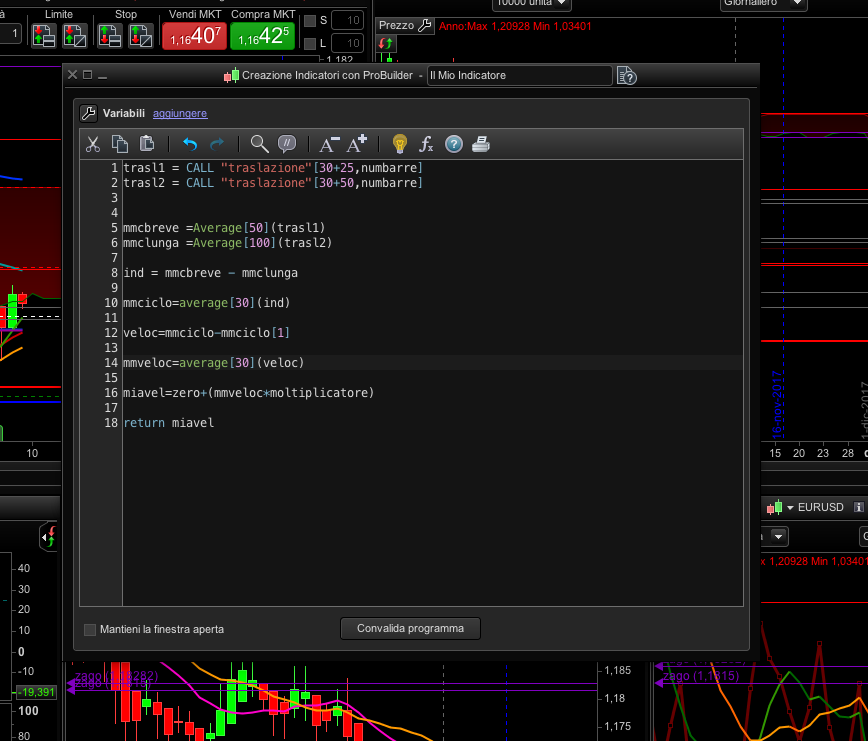This screenshot has height=741, width=868.
Task: Toggle the S checkbox near order panel
Action: pos(309,21)
